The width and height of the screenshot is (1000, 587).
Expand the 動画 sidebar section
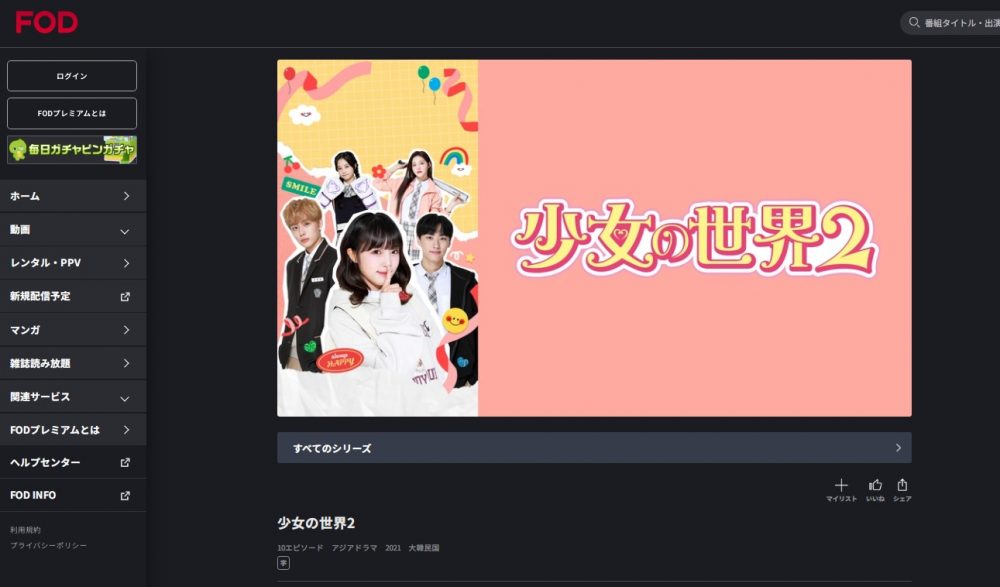[x=73, y=230]
